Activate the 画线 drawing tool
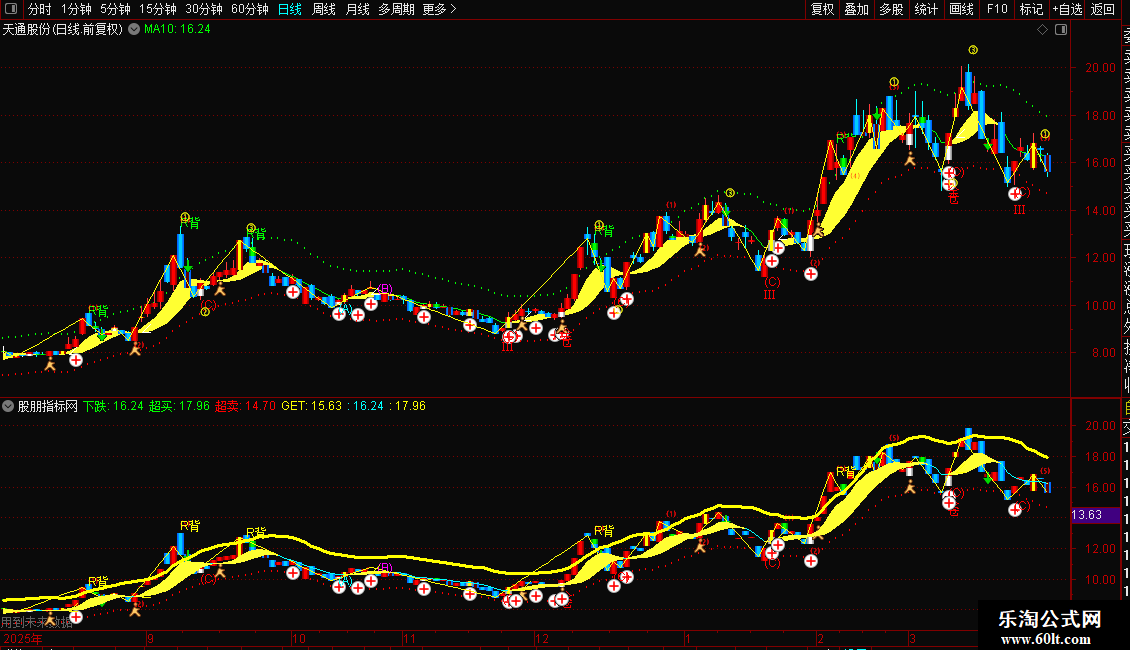The image size is (1130, 650). coord(961,9)
